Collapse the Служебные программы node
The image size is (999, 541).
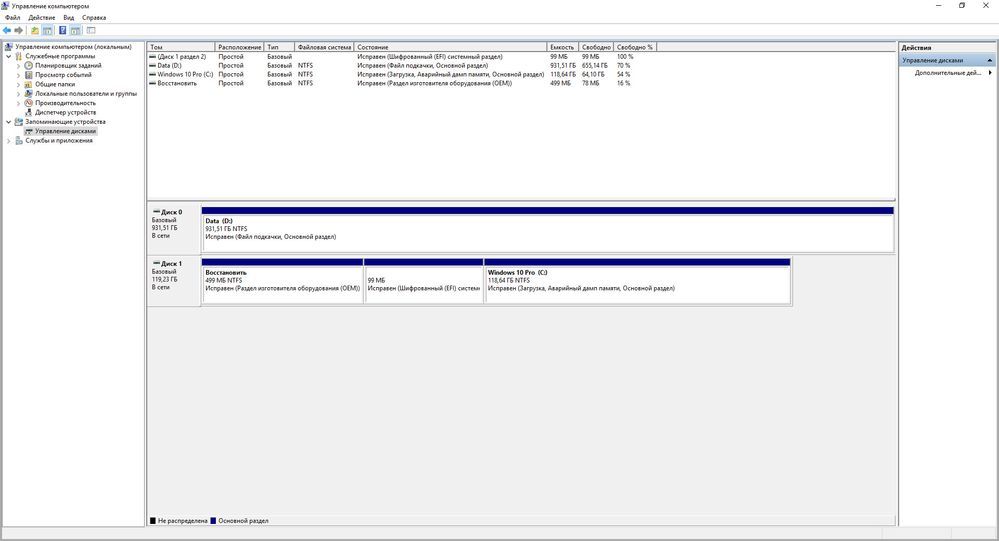click(9, 56)
